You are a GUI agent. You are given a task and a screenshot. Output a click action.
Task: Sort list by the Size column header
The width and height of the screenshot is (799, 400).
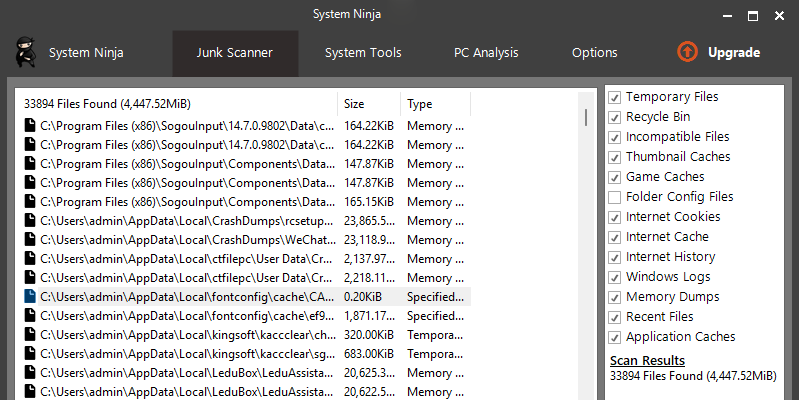(369, 104)
